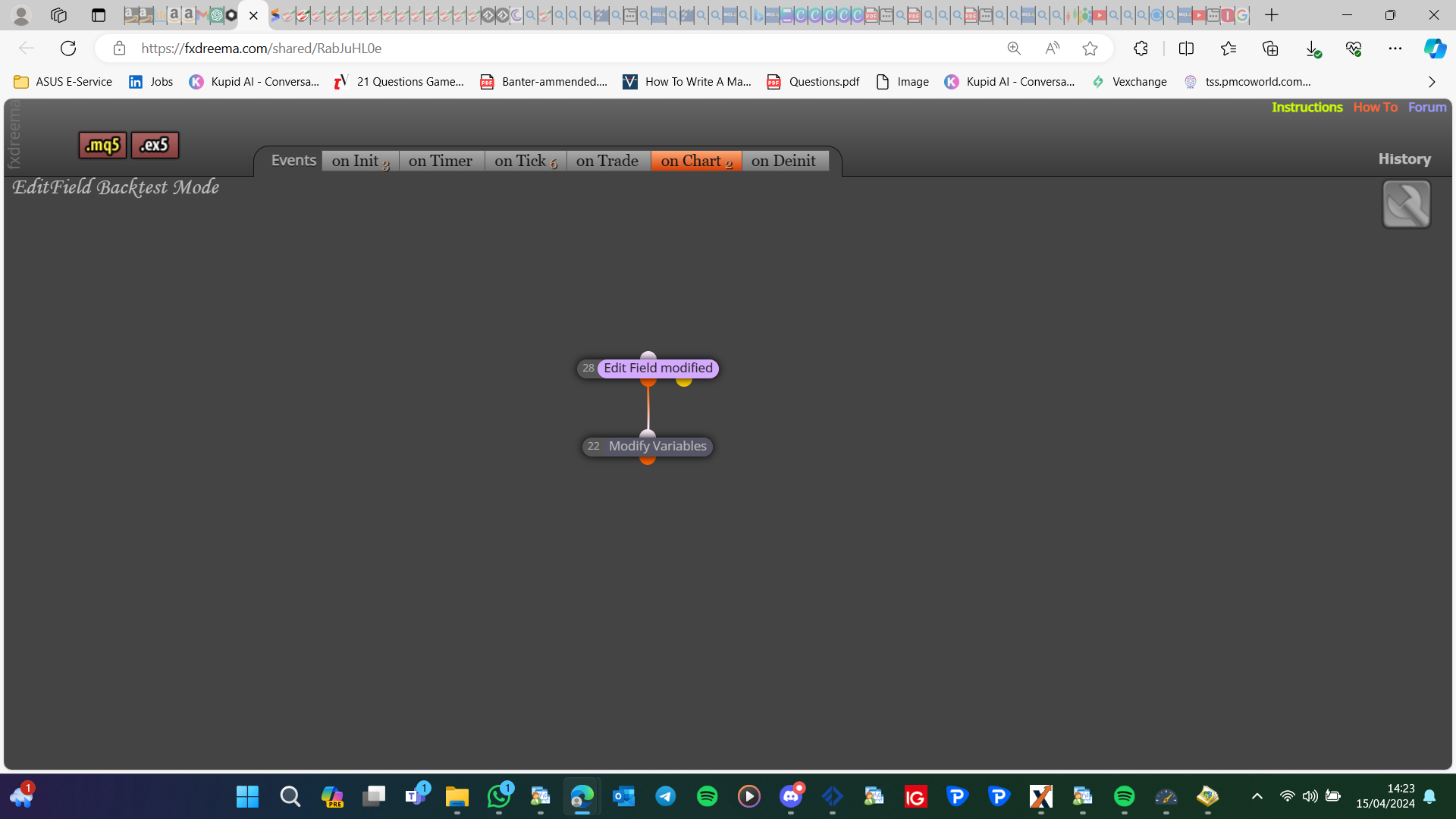
Task: Click the browser refresh button
Action: point(68,49)
